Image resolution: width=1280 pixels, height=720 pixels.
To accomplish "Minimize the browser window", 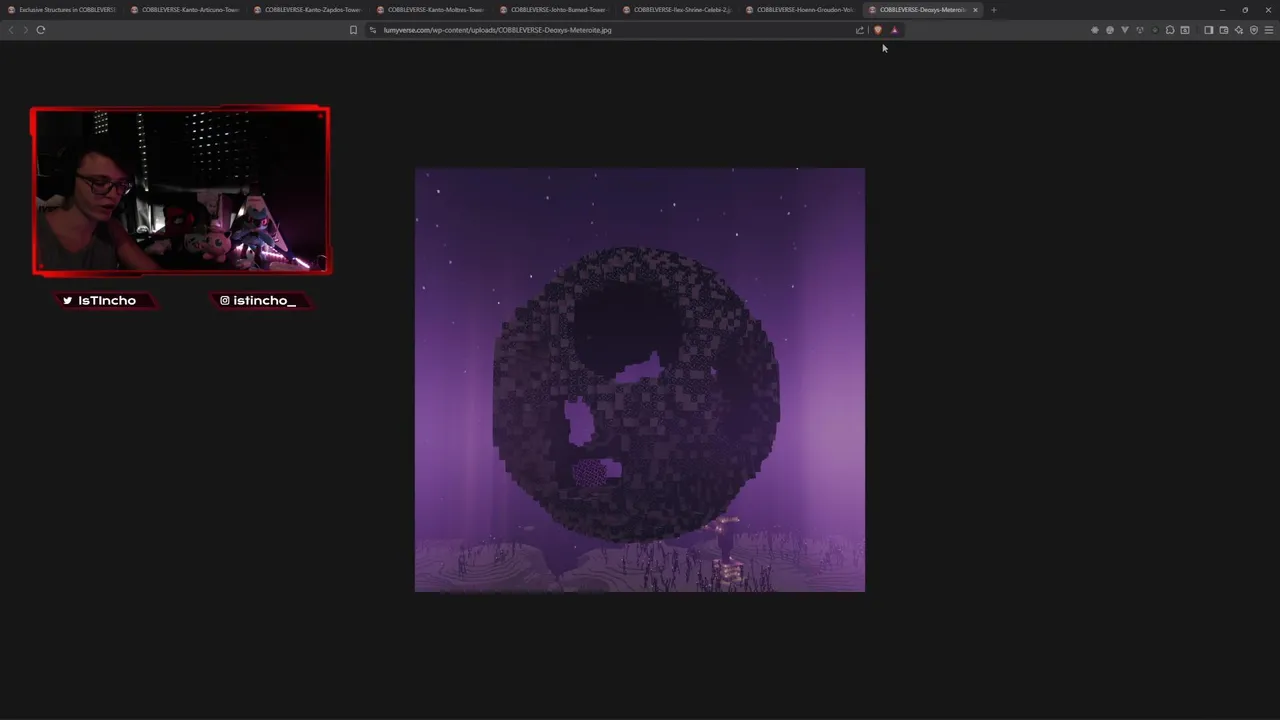I will (x=1222, y=10).
